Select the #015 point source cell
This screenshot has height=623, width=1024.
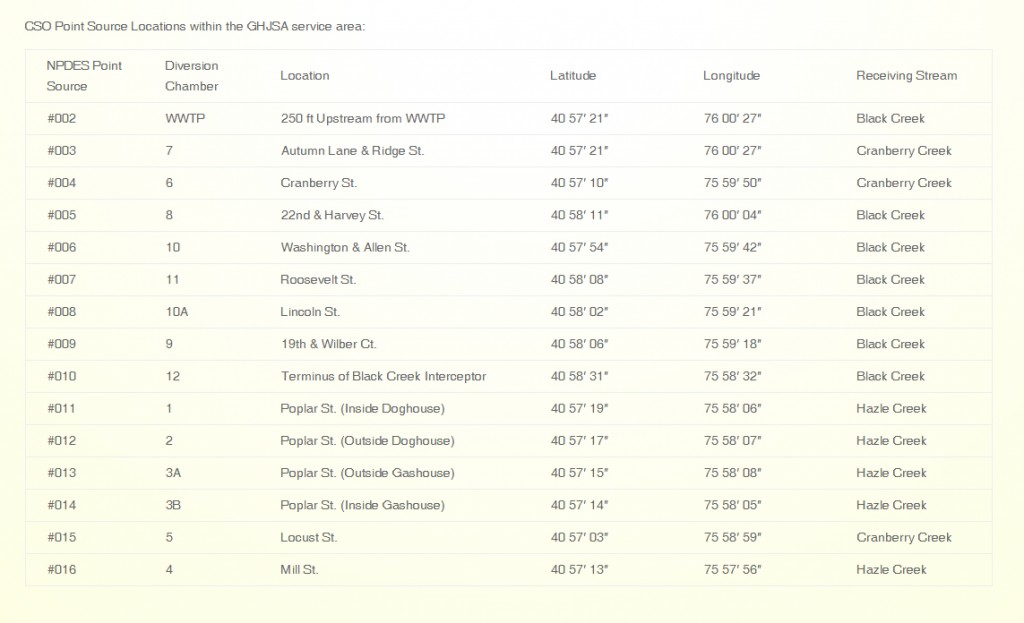click(x=62, y=537)
